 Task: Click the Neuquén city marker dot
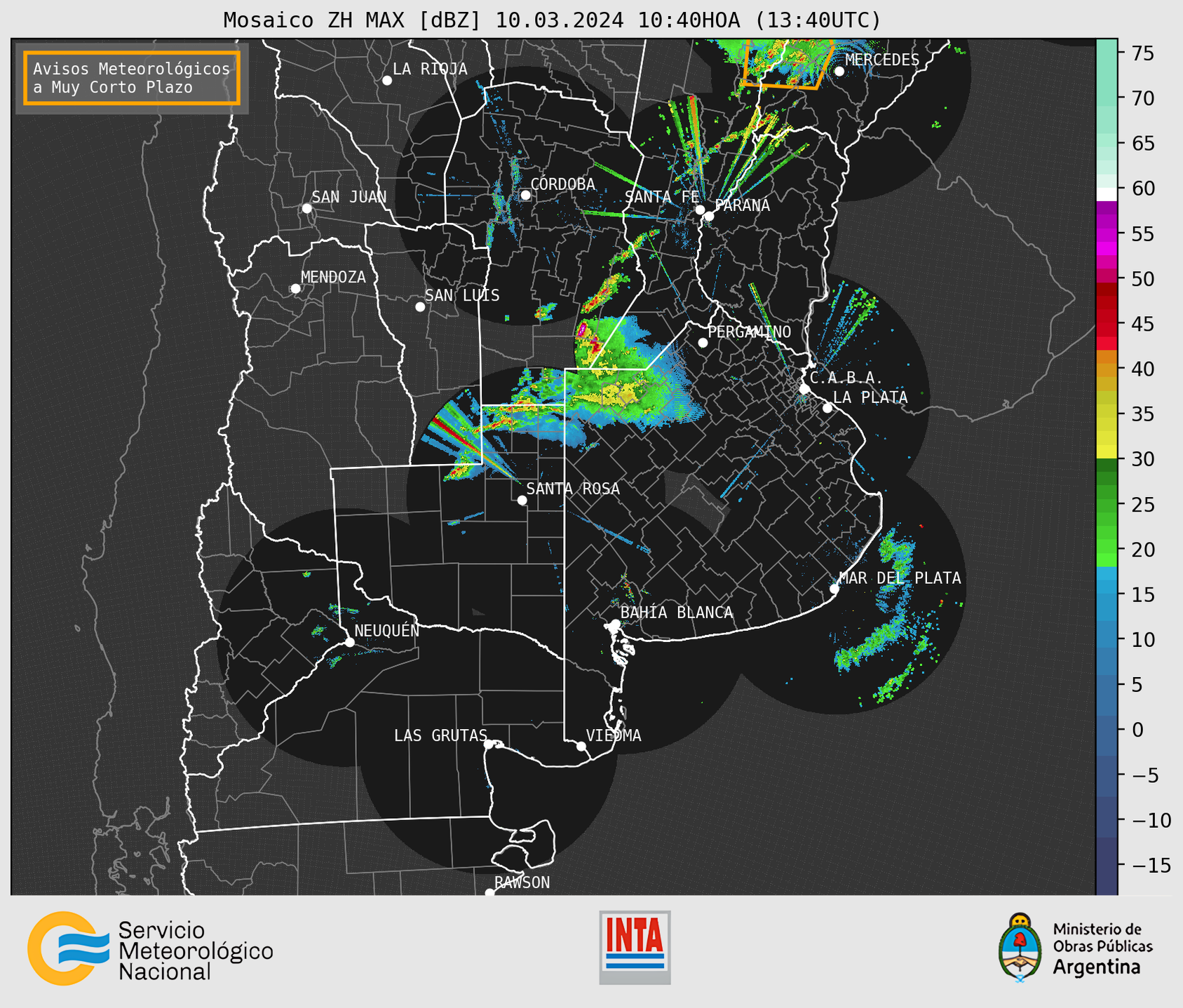click(349, 642)
